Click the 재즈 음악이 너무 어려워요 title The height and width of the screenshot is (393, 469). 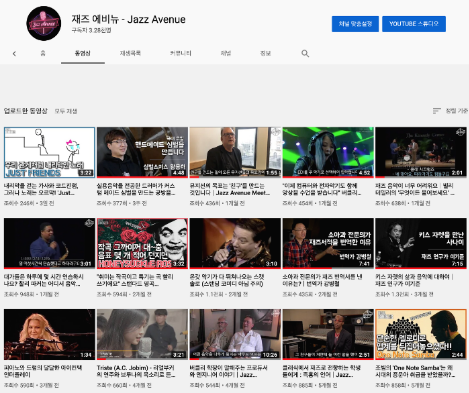pos(415,189)
